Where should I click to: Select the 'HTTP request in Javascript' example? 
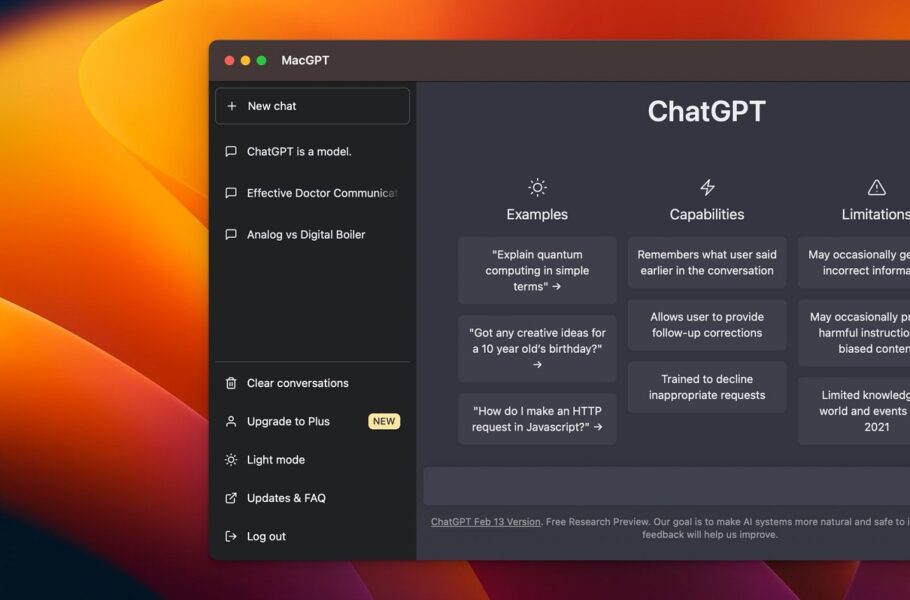537,419
